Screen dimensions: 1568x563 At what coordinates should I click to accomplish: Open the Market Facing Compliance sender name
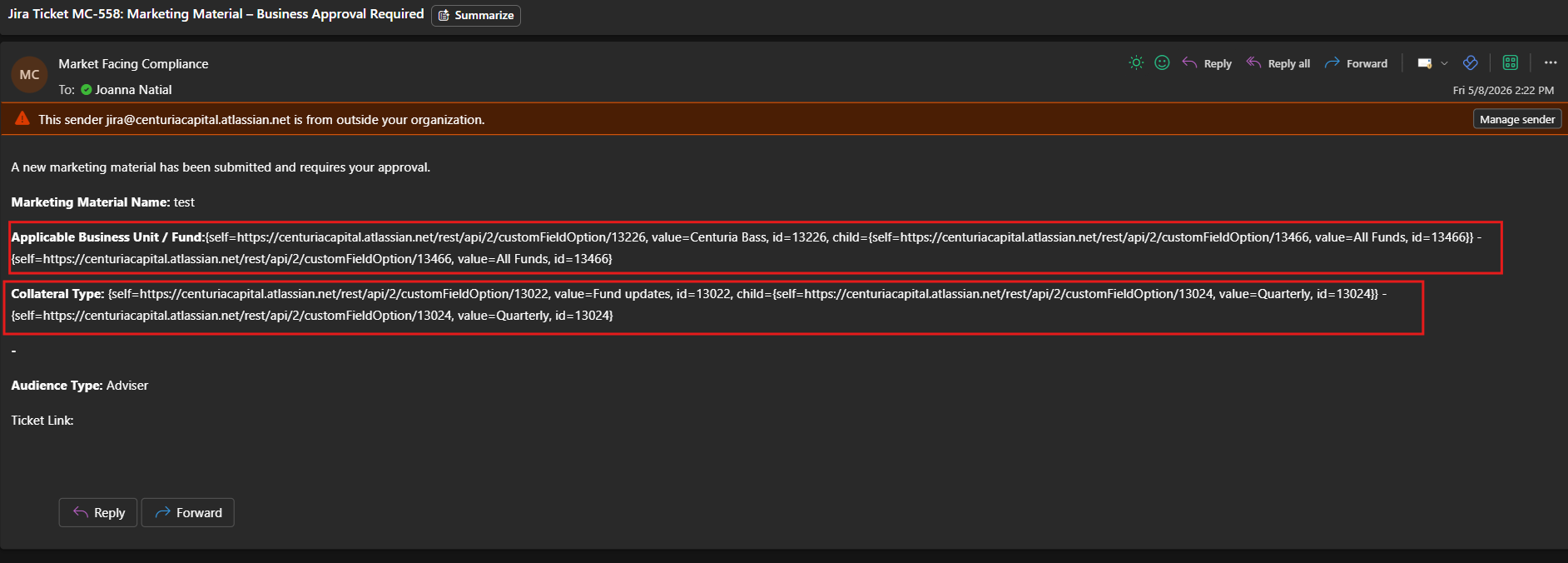coord(133,64)
